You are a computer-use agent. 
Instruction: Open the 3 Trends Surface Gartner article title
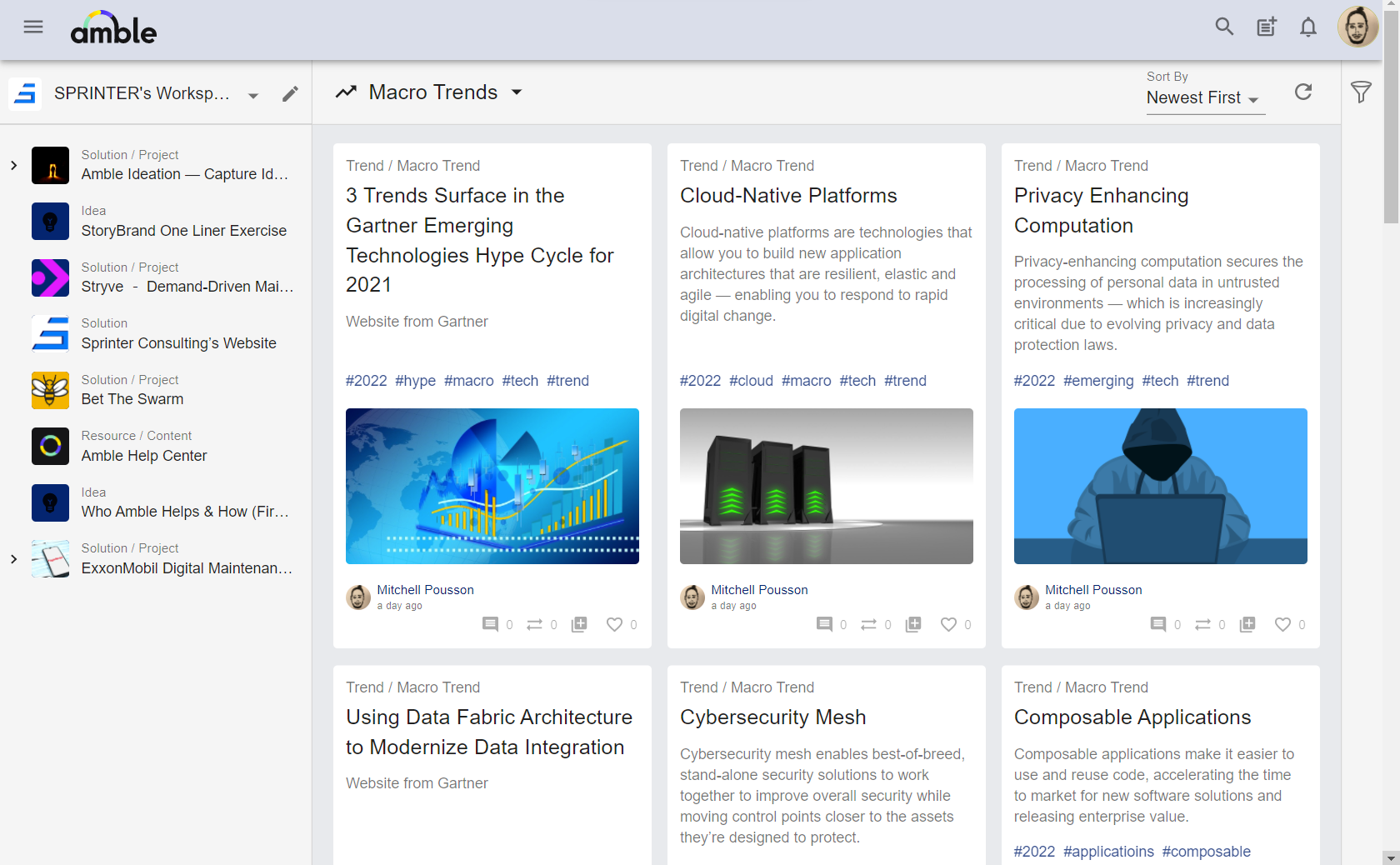[480, 240]
